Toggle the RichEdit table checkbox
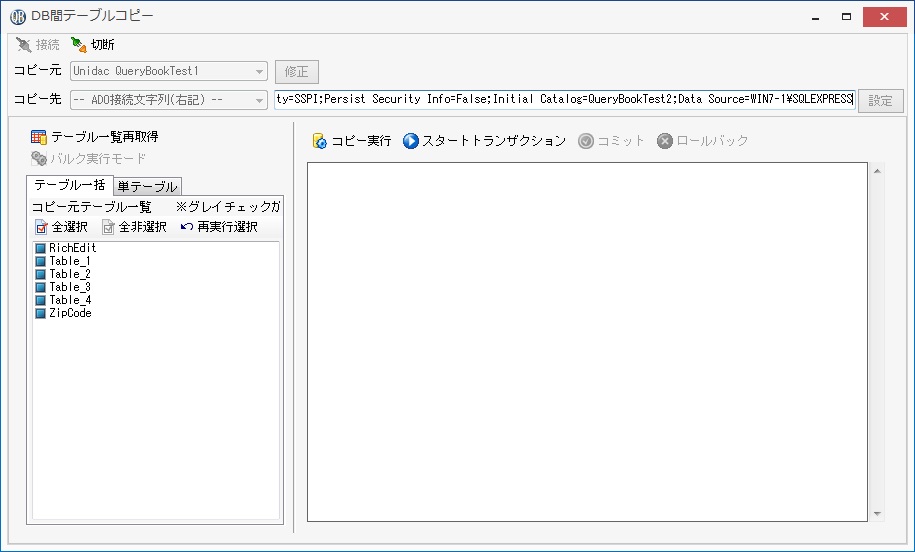The image size is (915, 552). click(x=40, y=249)
